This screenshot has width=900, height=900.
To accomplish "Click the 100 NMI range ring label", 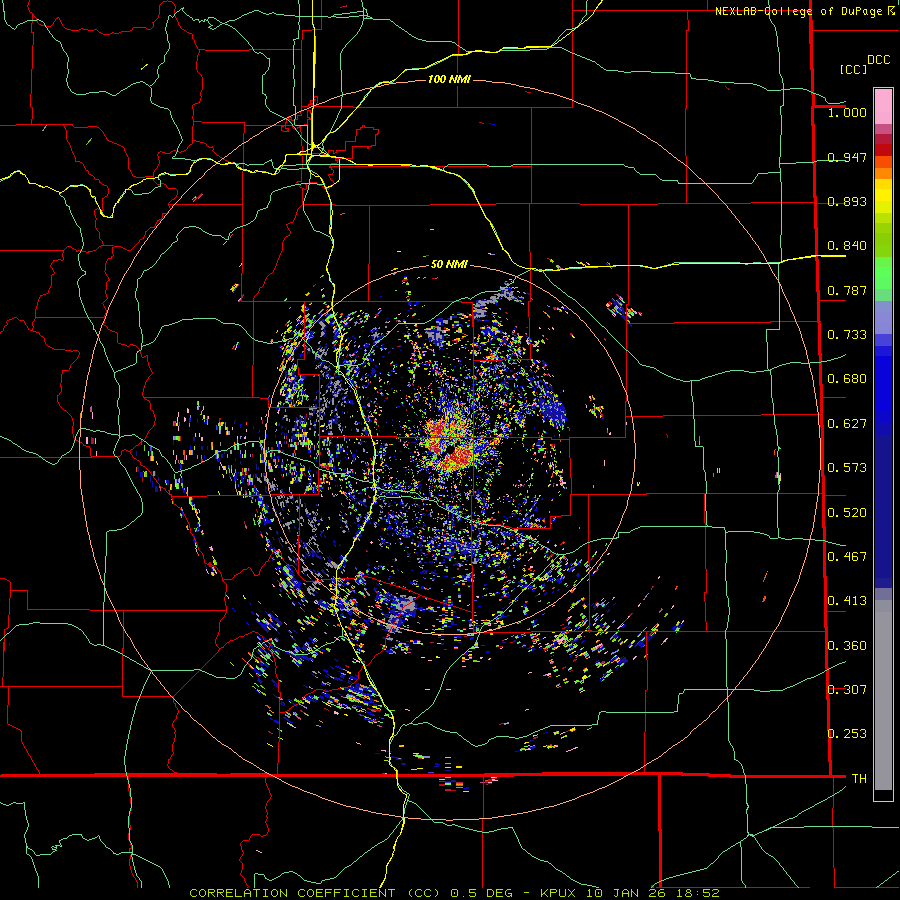I will 449,79.
